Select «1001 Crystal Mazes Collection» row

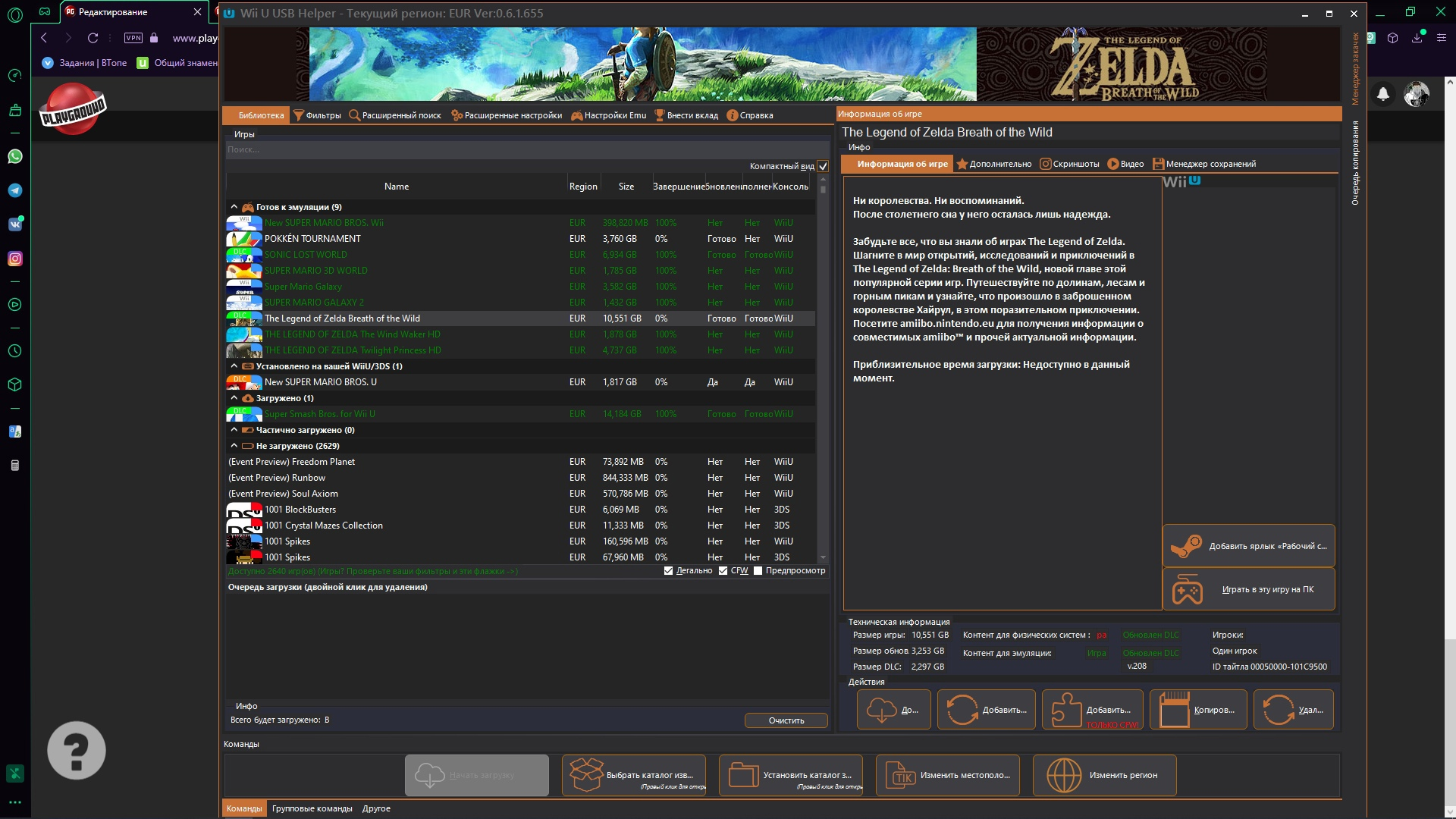coord(520,526)
